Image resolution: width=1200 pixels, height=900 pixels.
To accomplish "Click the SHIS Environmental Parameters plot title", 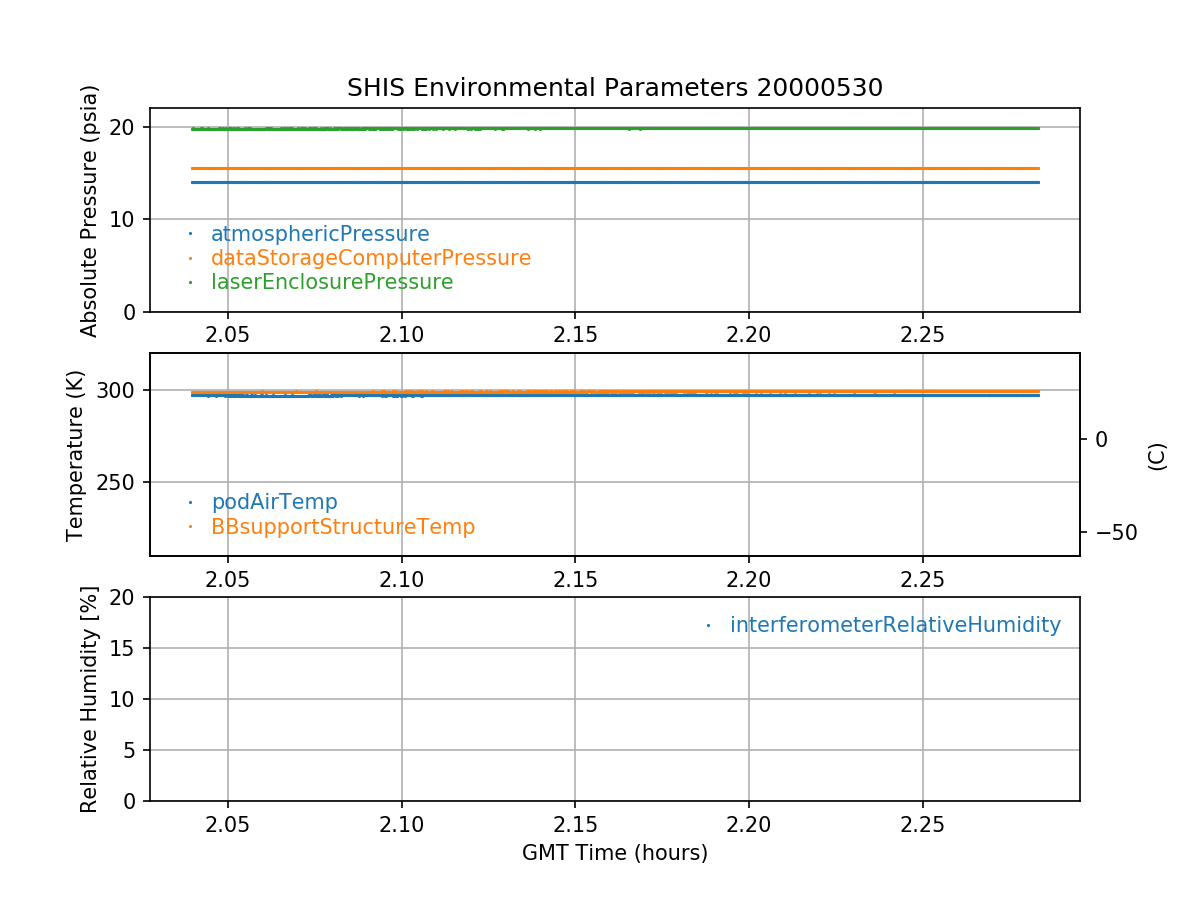I will click(614, 88).
